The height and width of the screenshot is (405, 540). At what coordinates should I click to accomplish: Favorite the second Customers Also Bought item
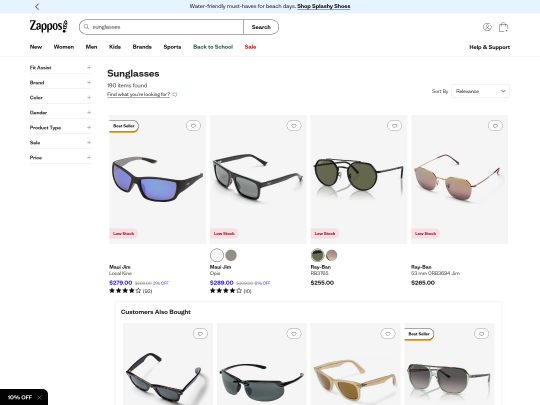click(x=294, y=334)
